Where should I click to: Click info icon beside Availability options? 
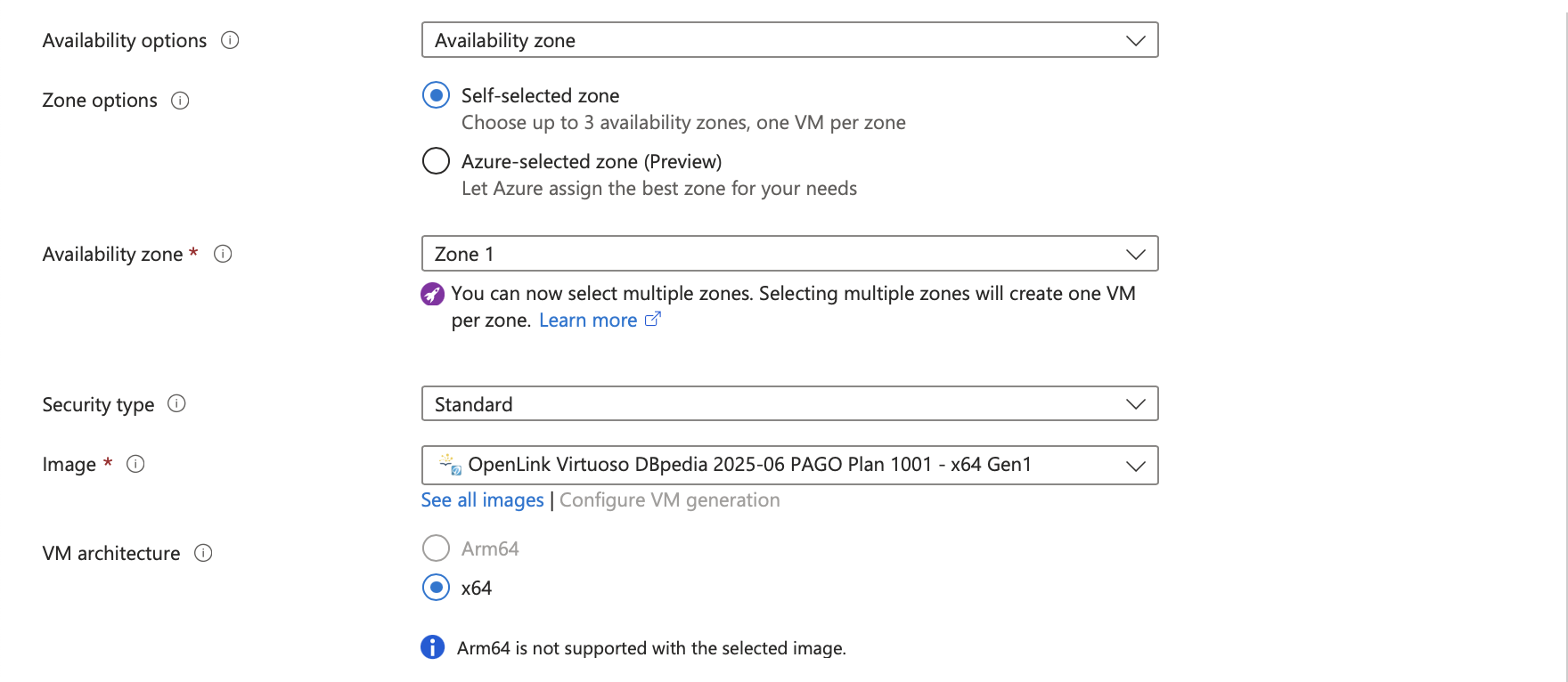click(230, 40)
